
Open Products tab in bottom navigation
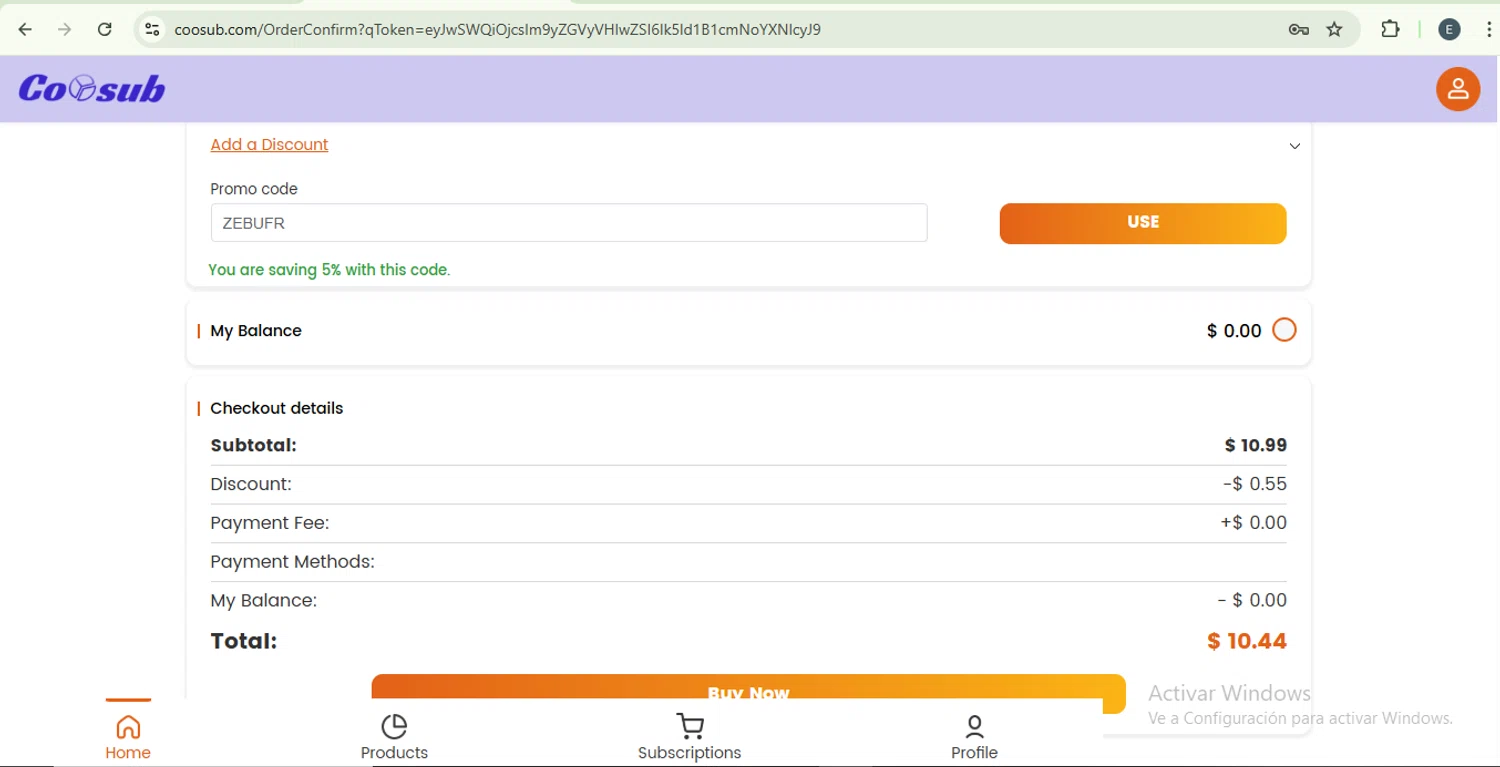click(394, 738)
